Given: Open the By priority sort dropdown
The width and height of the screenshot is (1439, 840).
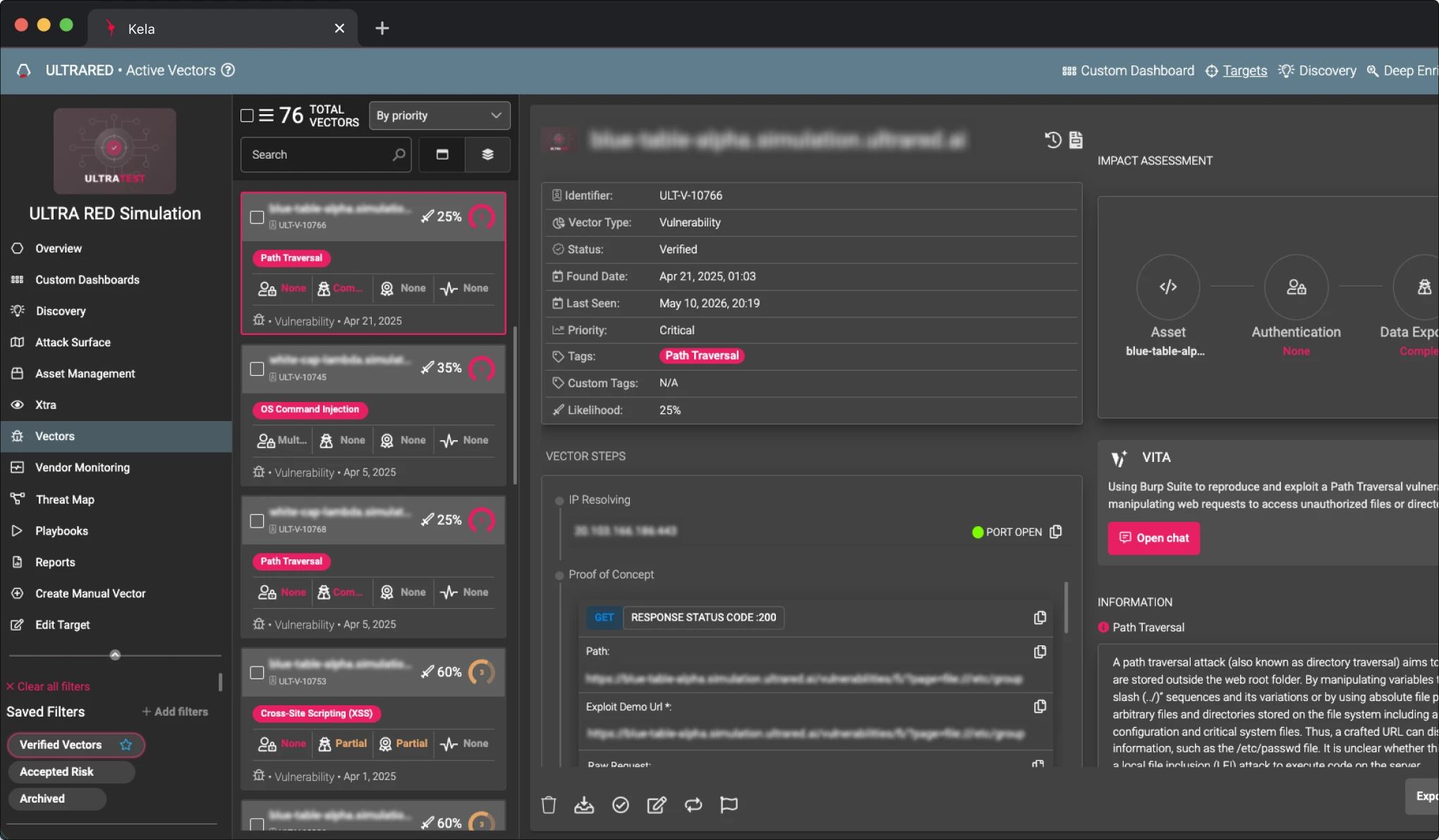Looking at the screenshot, I should pyautogui.click(x=439, y=115).
